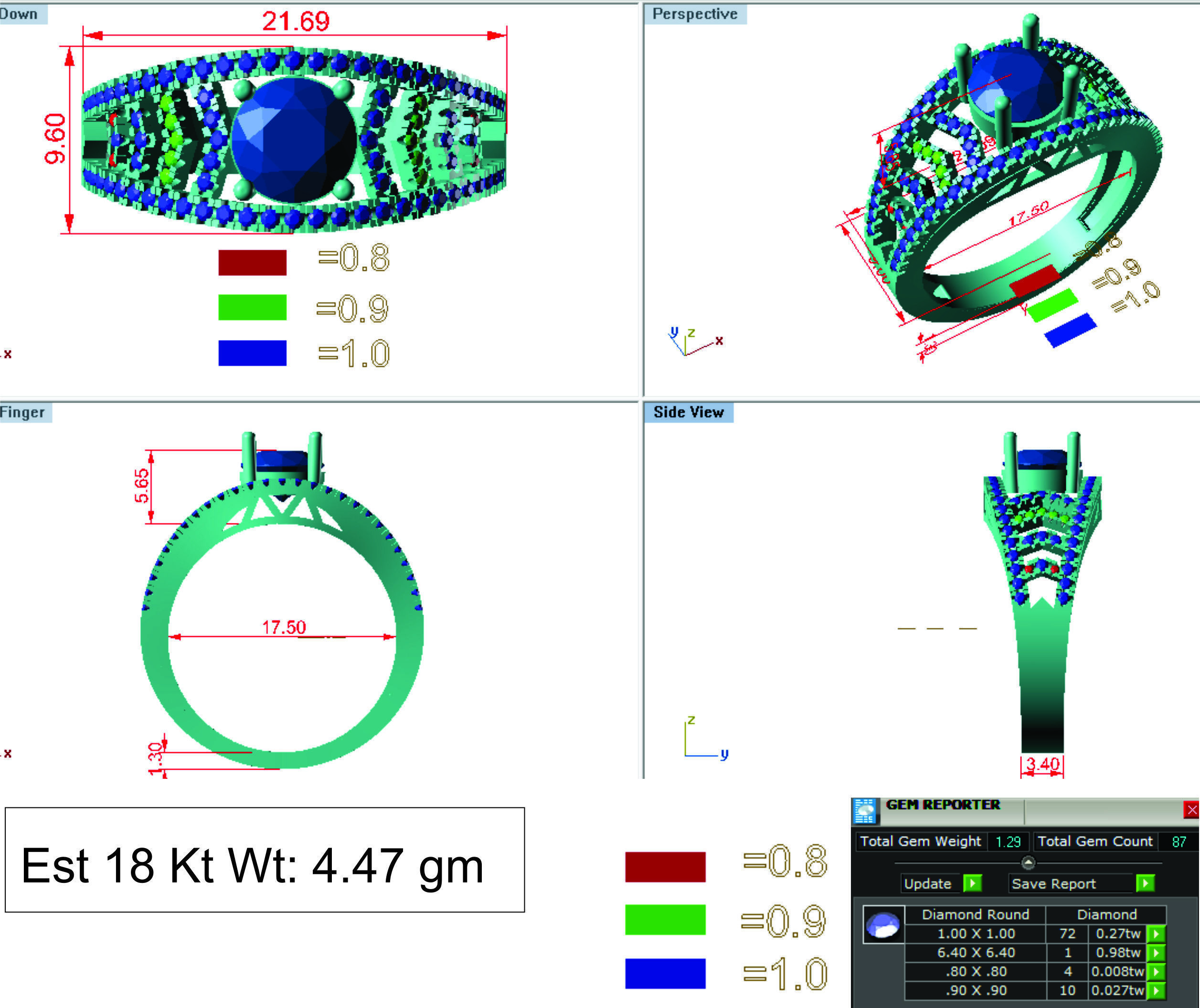Select the Finger viewport label
The image size is (1200, 1008).
(23, 412)
